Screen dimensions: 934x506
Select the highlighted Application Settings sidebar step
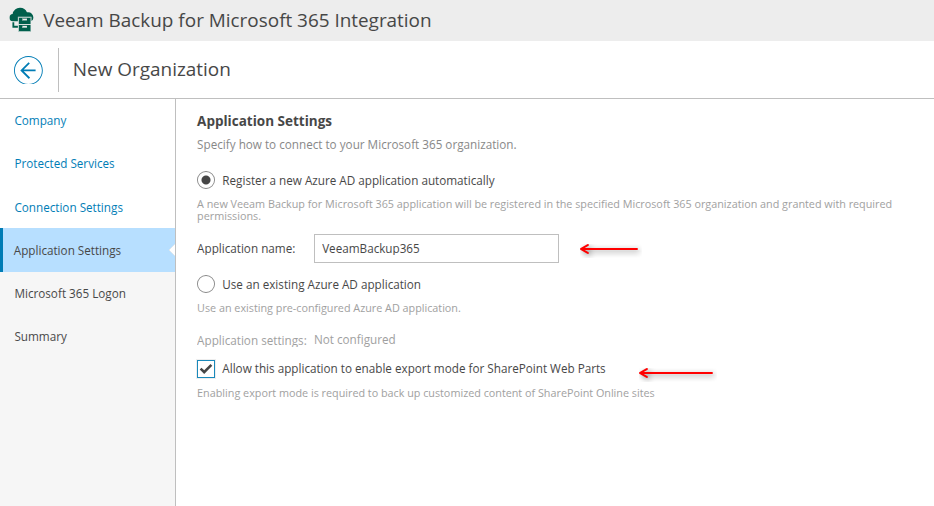[x=68, y=251]
